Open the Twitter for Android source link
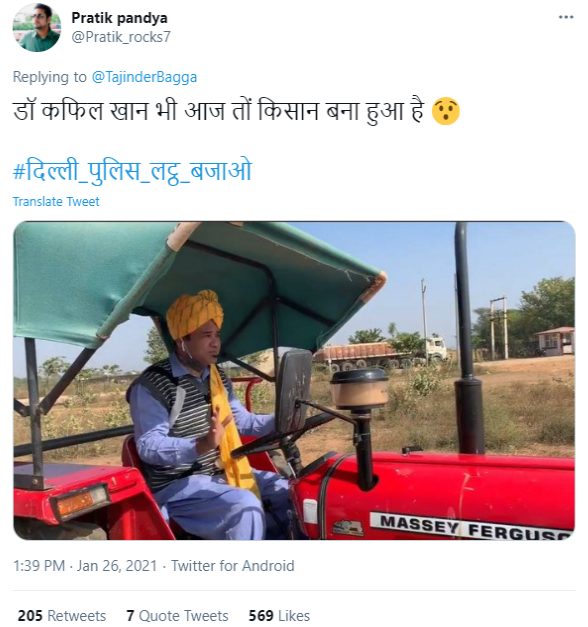This screenshot has width=588, height=627. (233, 566)
